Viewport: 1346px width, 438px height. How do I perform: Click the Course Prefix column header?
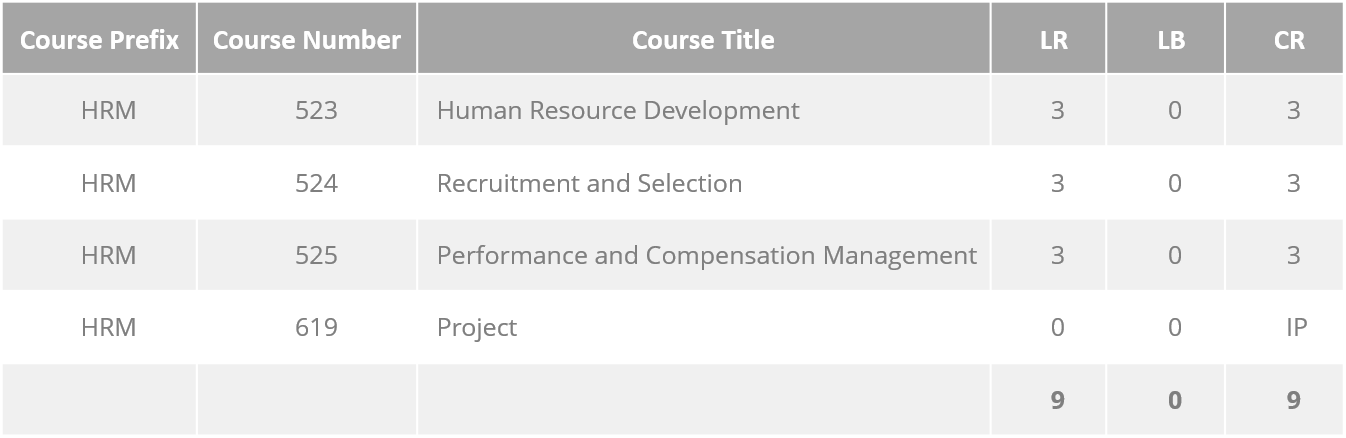[x=99, y=40]
